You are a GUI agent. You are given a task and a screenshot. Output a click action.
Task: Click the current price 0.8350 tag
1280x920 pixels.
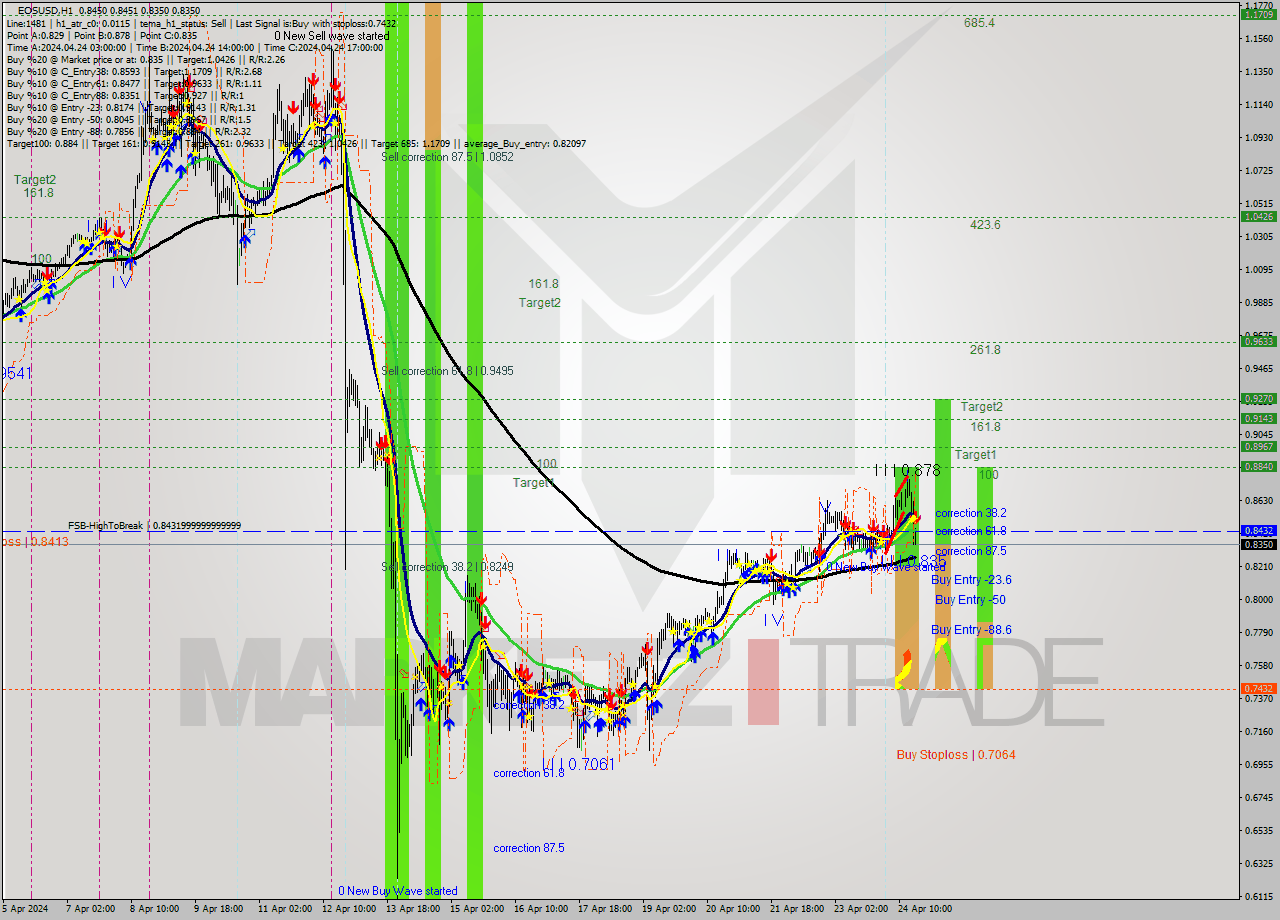click(1258, 544)
